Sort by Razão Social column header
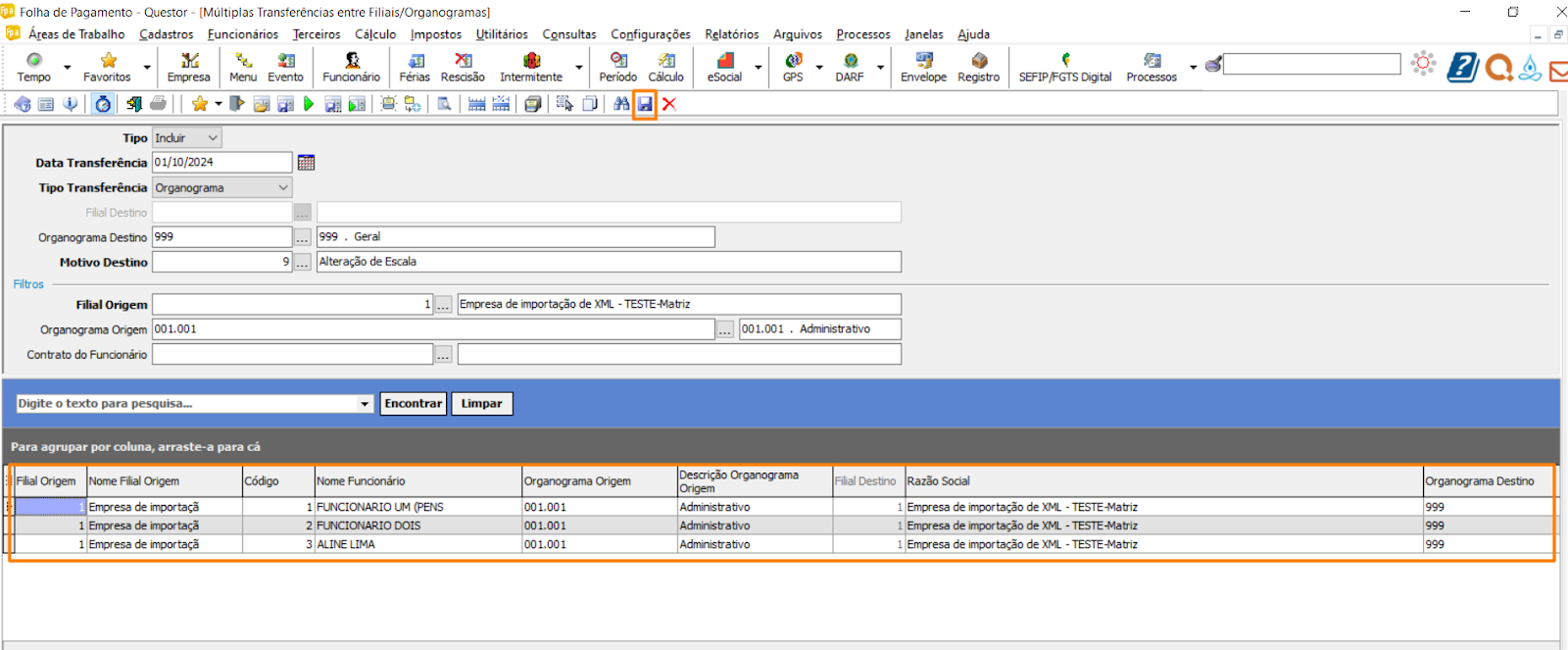This screenshot has height=650, width=1568. click(x=1163, y=481)
